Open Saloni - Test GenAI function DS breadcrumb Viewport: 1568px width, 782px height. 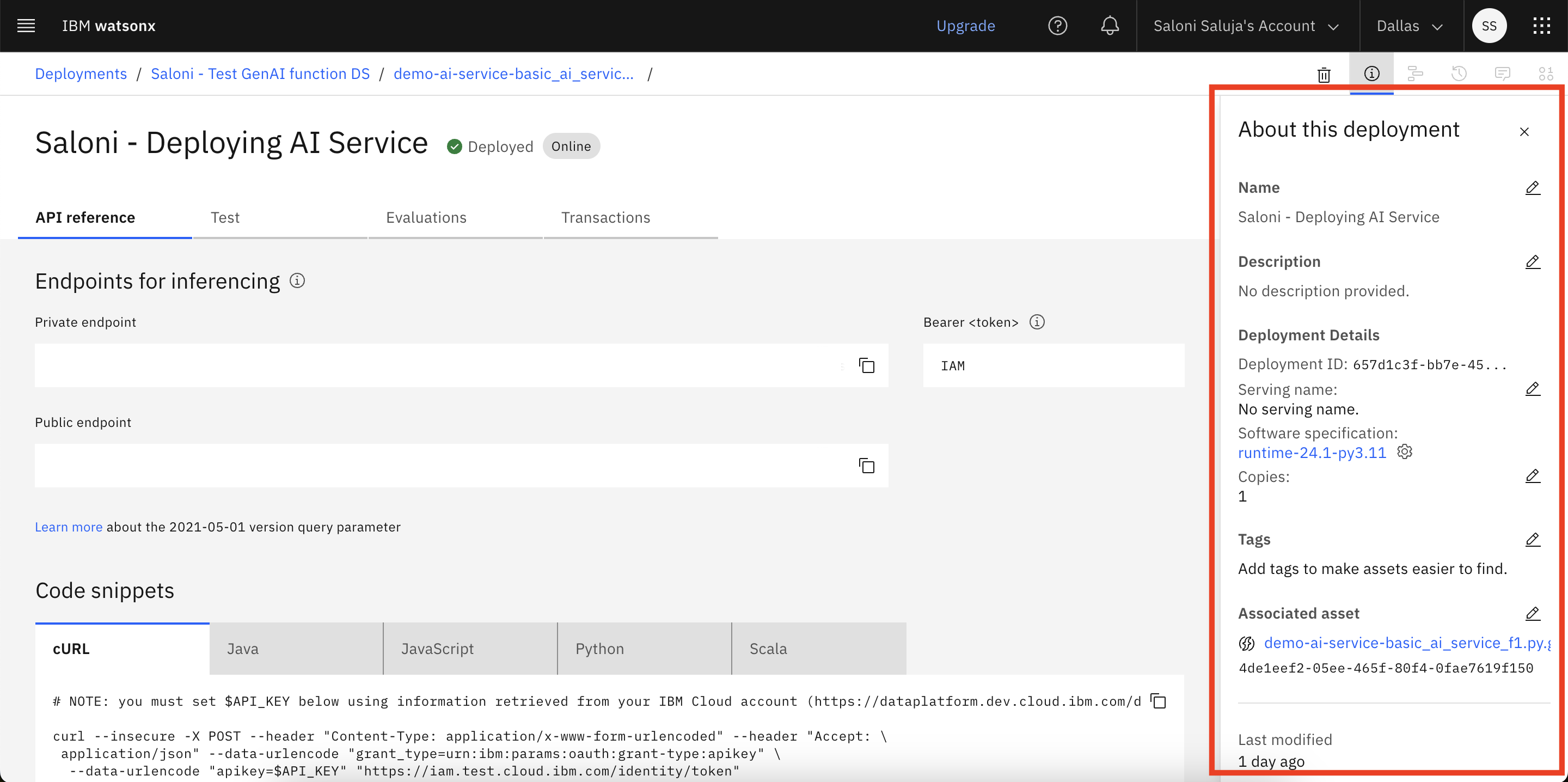[x=260, y=74]
